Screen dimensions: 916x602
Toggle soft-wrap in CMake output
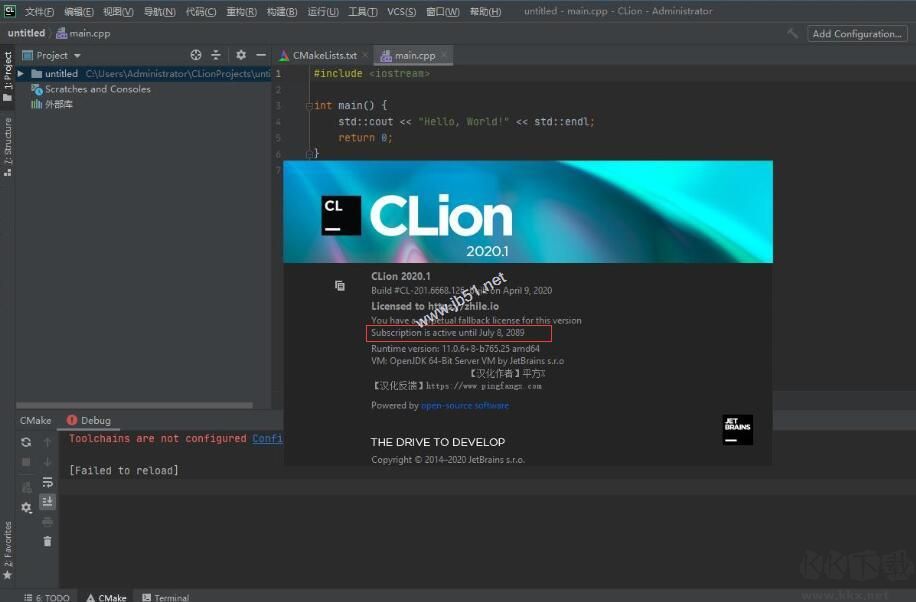coord(47,483)
